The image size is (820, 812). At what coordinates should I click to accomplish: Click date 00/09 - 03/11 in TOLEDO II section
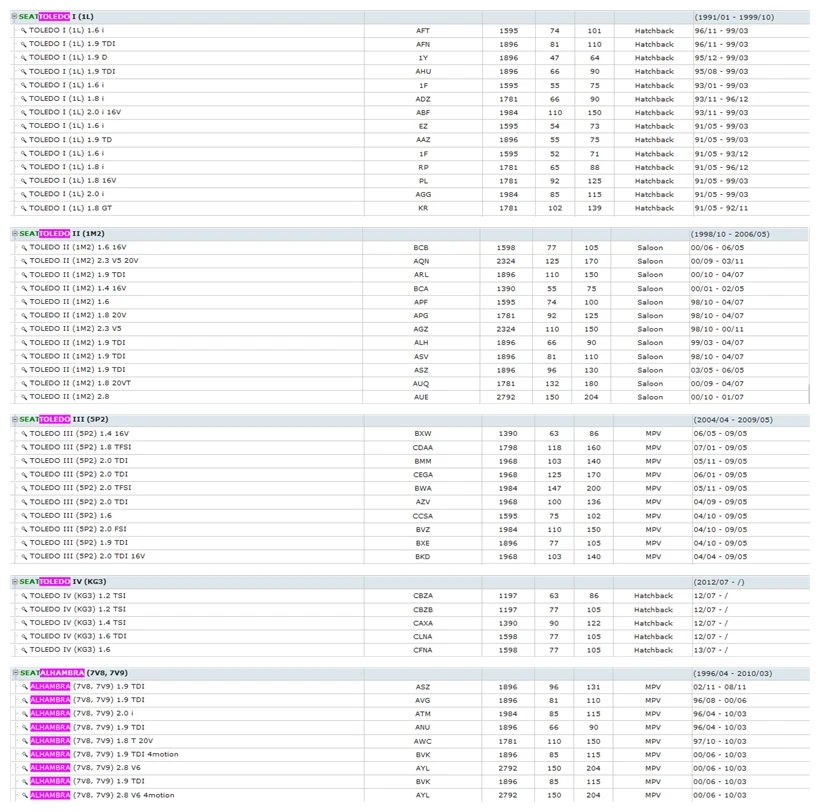coord(717,261)
